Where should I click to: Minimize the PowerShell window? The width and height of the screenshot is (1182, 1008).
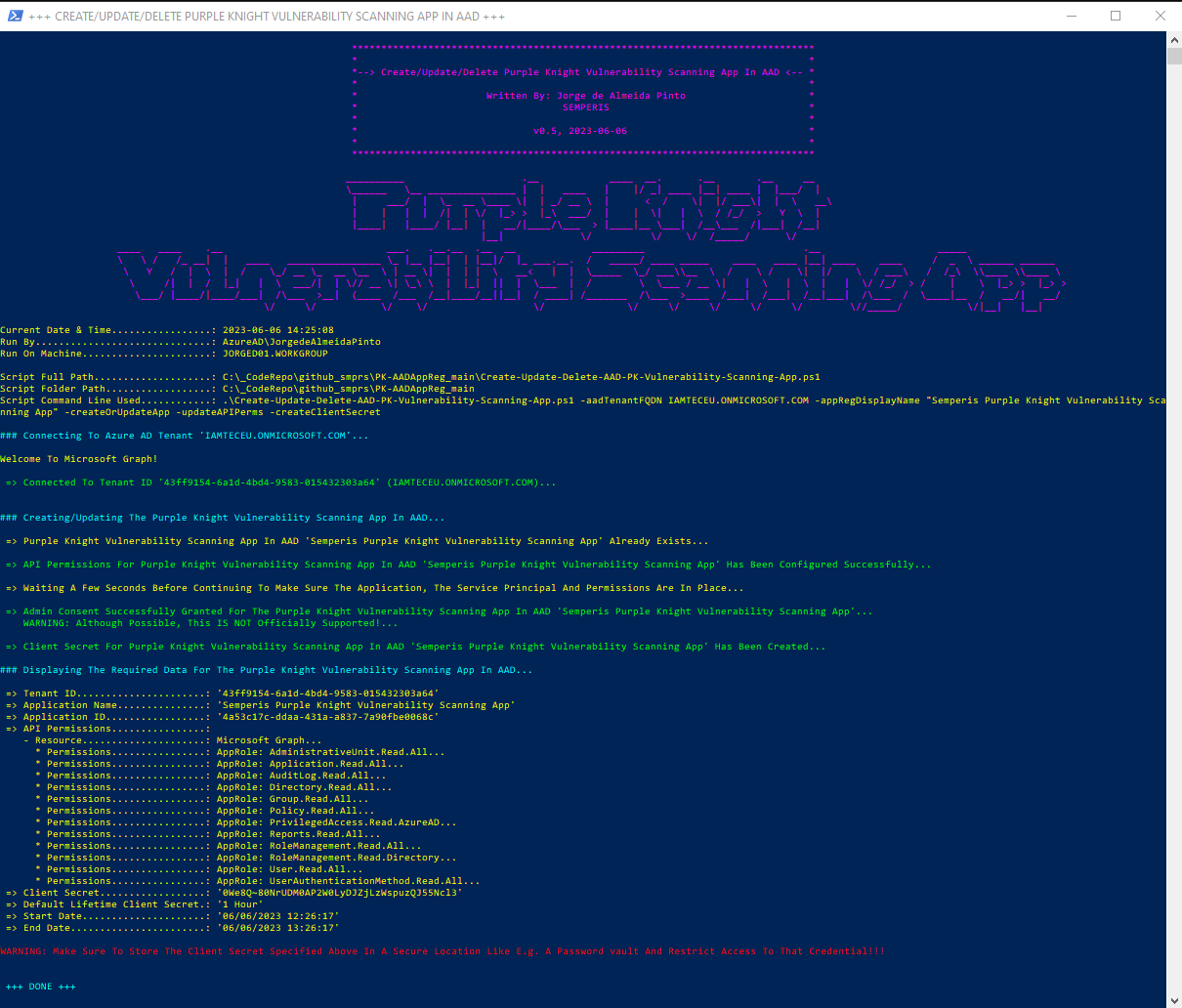1070,16
